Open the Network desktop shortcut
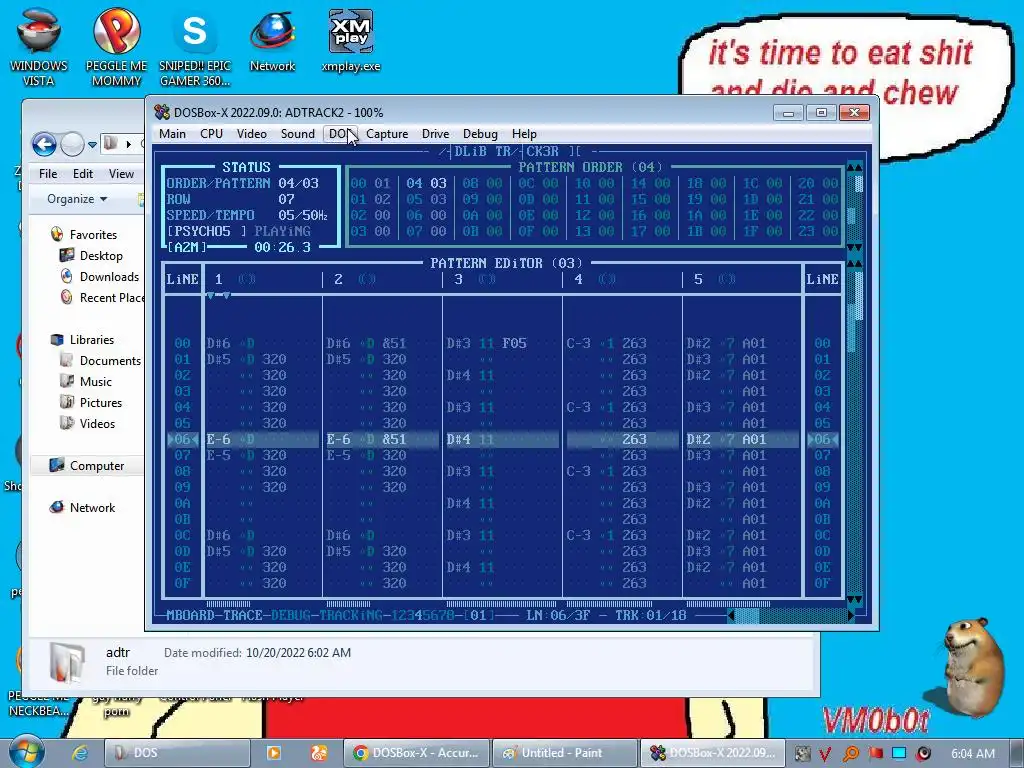This screenshot has height=768, width=1024. 272,40
